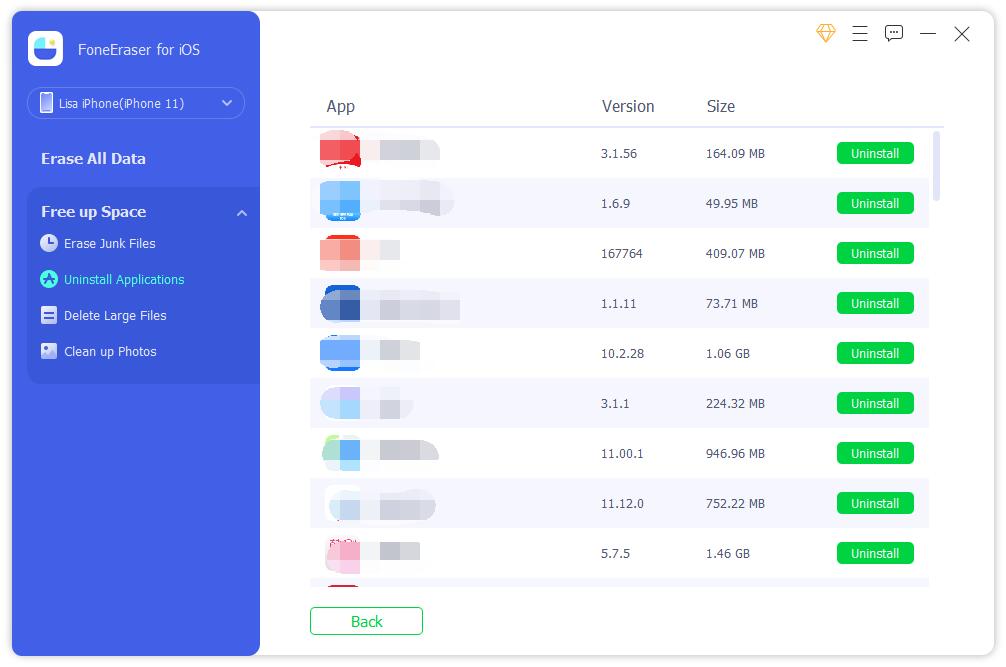Click the size value 752.22 MB

click(x=735, y=503)
